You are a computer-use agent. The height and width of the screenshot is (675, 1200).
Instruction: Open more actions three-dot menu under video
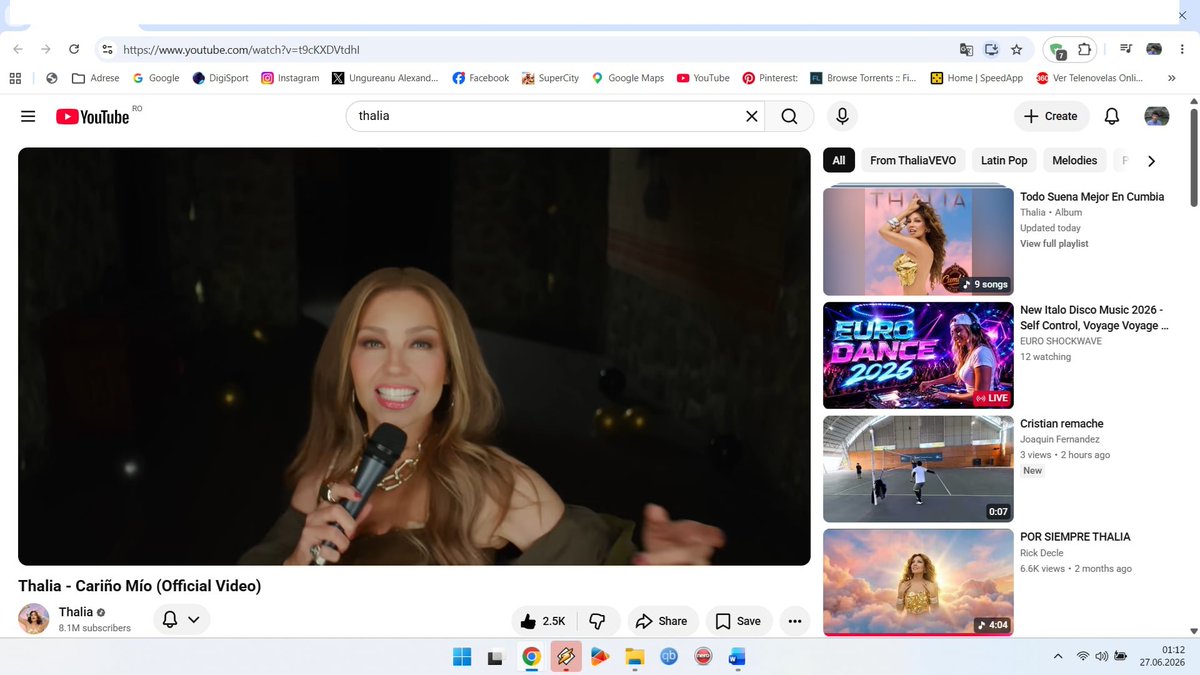[x=795, y=621]
